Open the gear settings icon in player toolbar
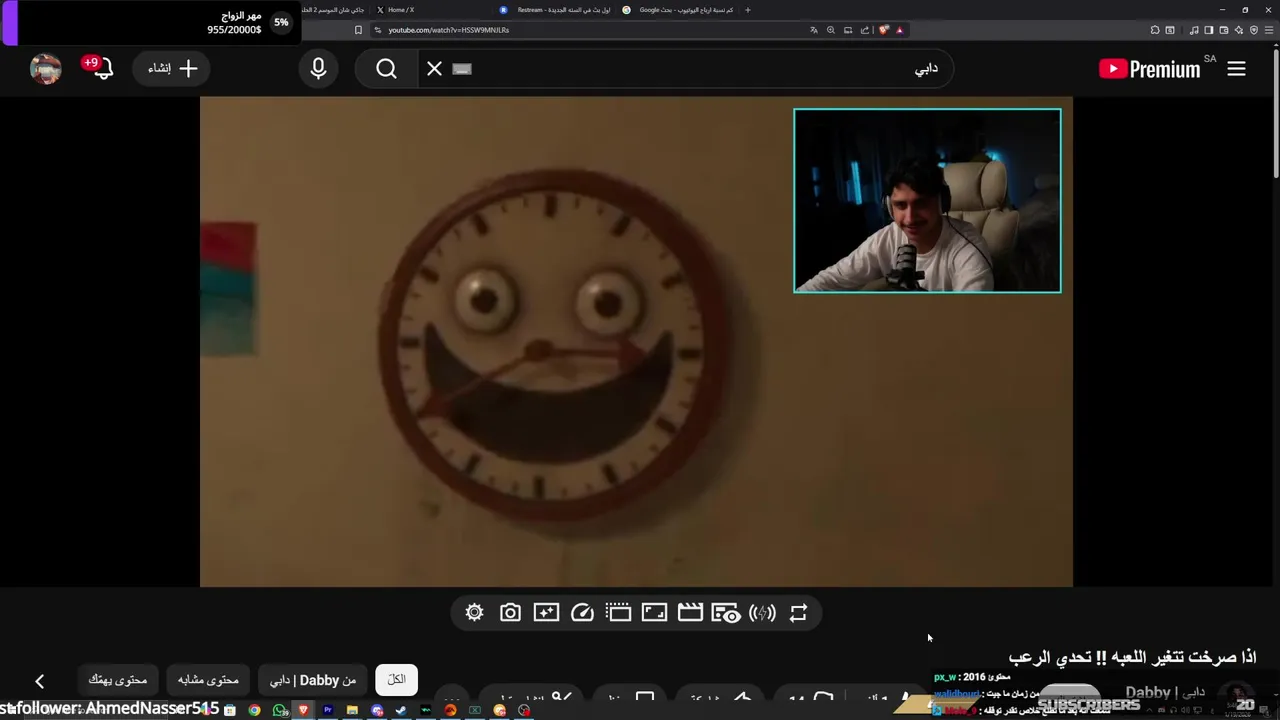Screen dimensions: 1280x720 pos(474,613)
